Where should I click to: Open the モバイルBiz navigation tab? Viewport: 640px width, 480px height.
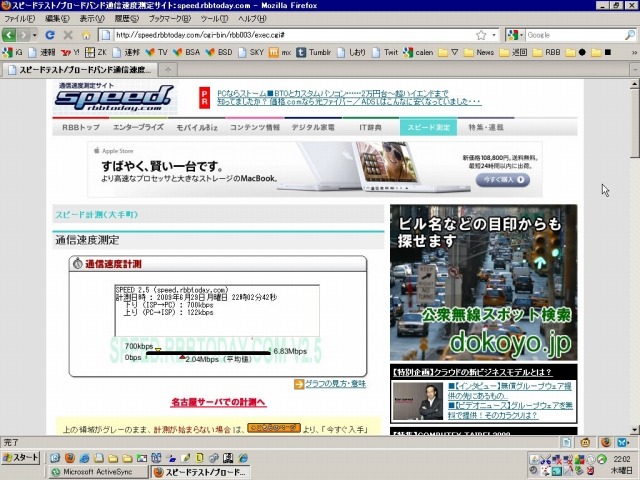(197, 127)
